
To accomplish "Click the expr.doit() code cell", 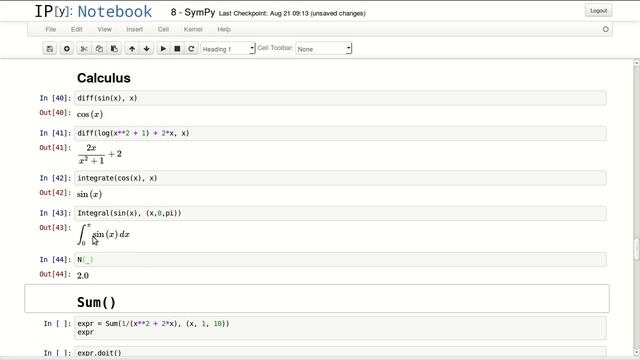I will 340,353.
